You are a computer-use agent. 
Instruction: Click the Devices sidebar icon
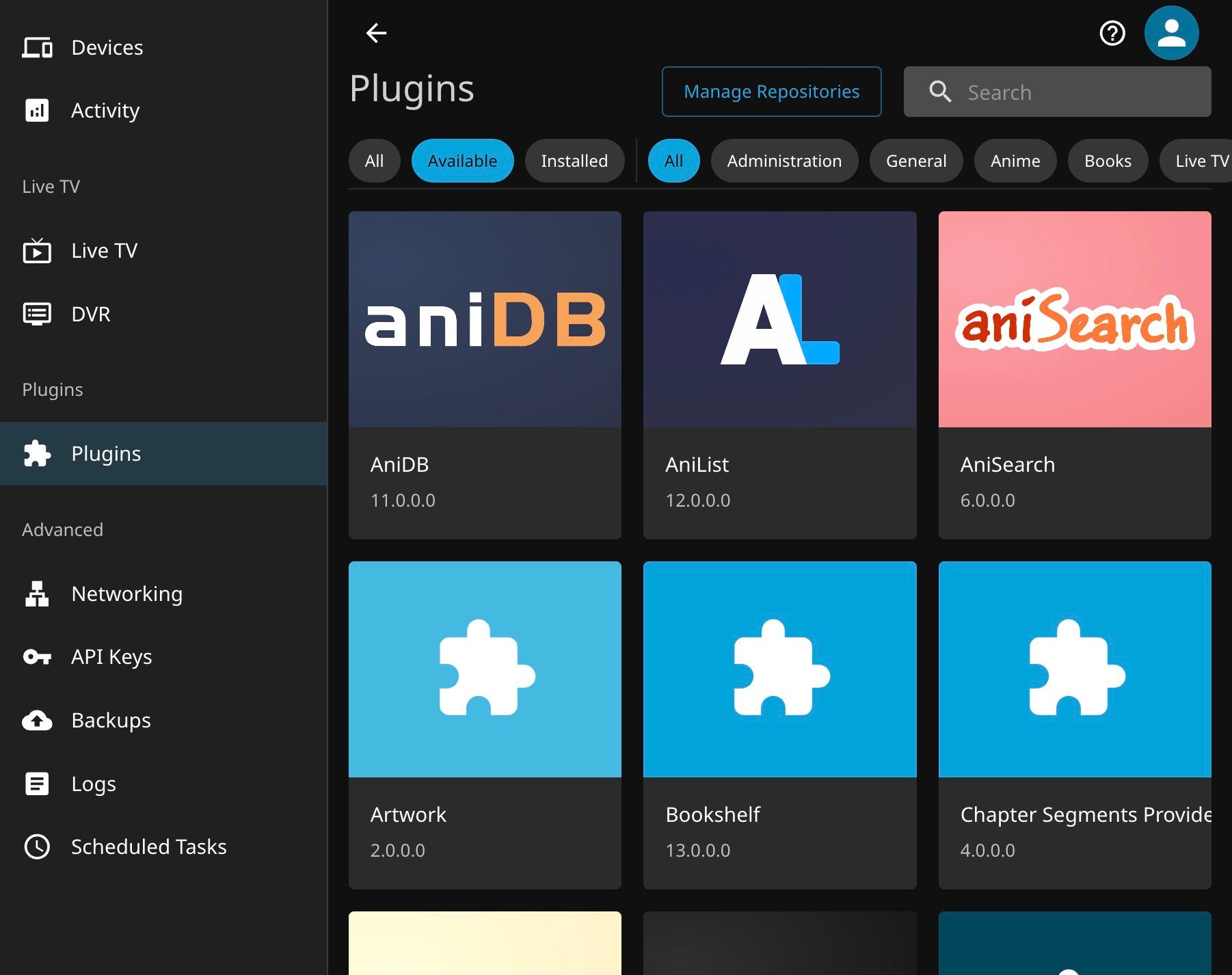click(x=37, y=48)
